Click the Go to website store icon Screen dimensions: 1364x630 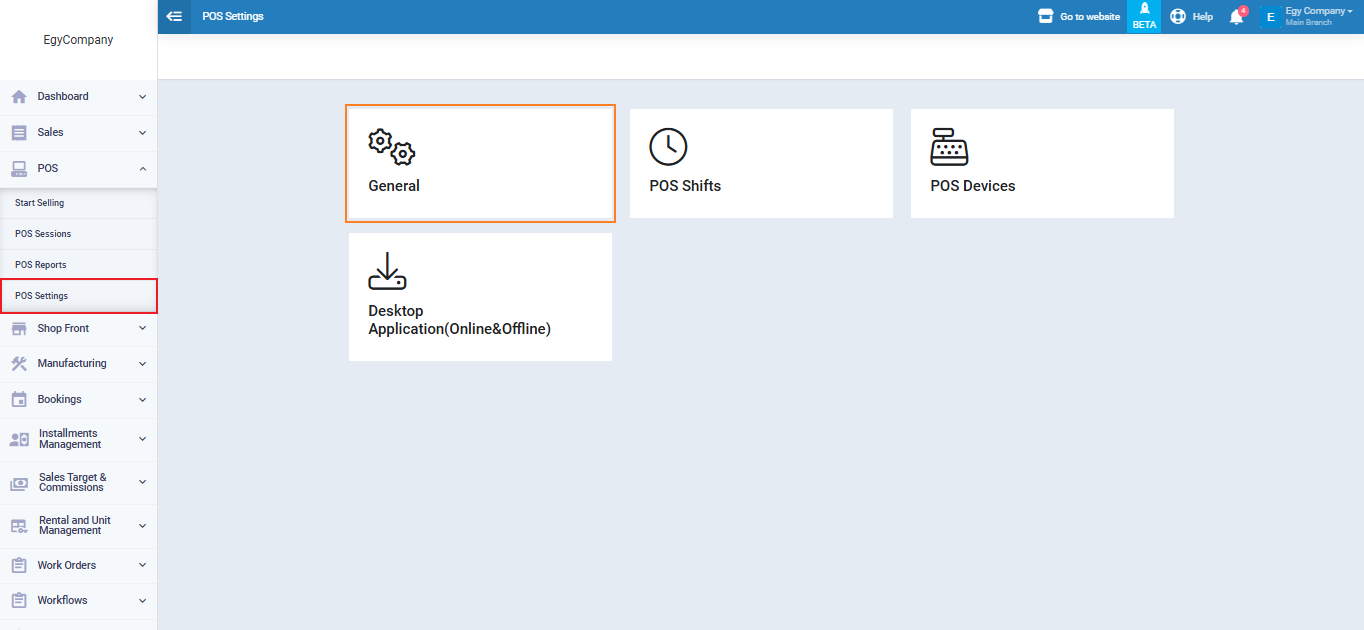coord(1046,17)
